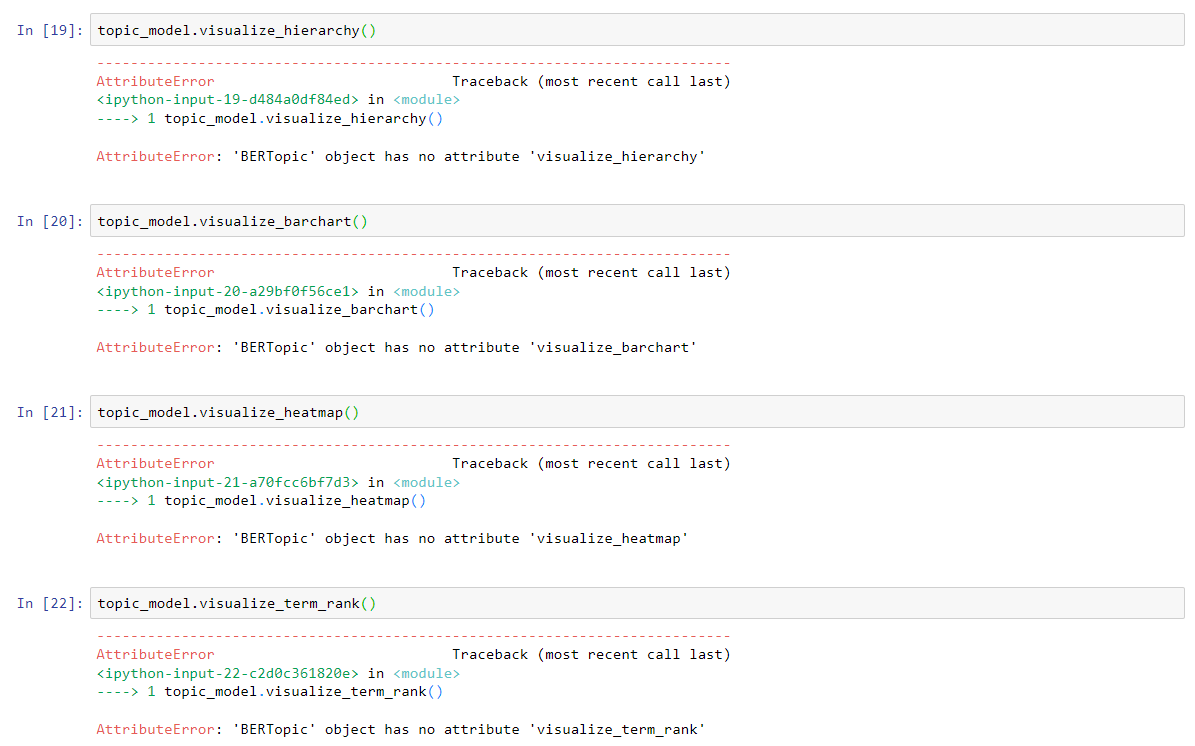Image resolution: width=1195 pixels, height=746 pixels.
Task: Click the module reference in cell 19 traceback
Action: pyautogui.click(x=426, y=99)
